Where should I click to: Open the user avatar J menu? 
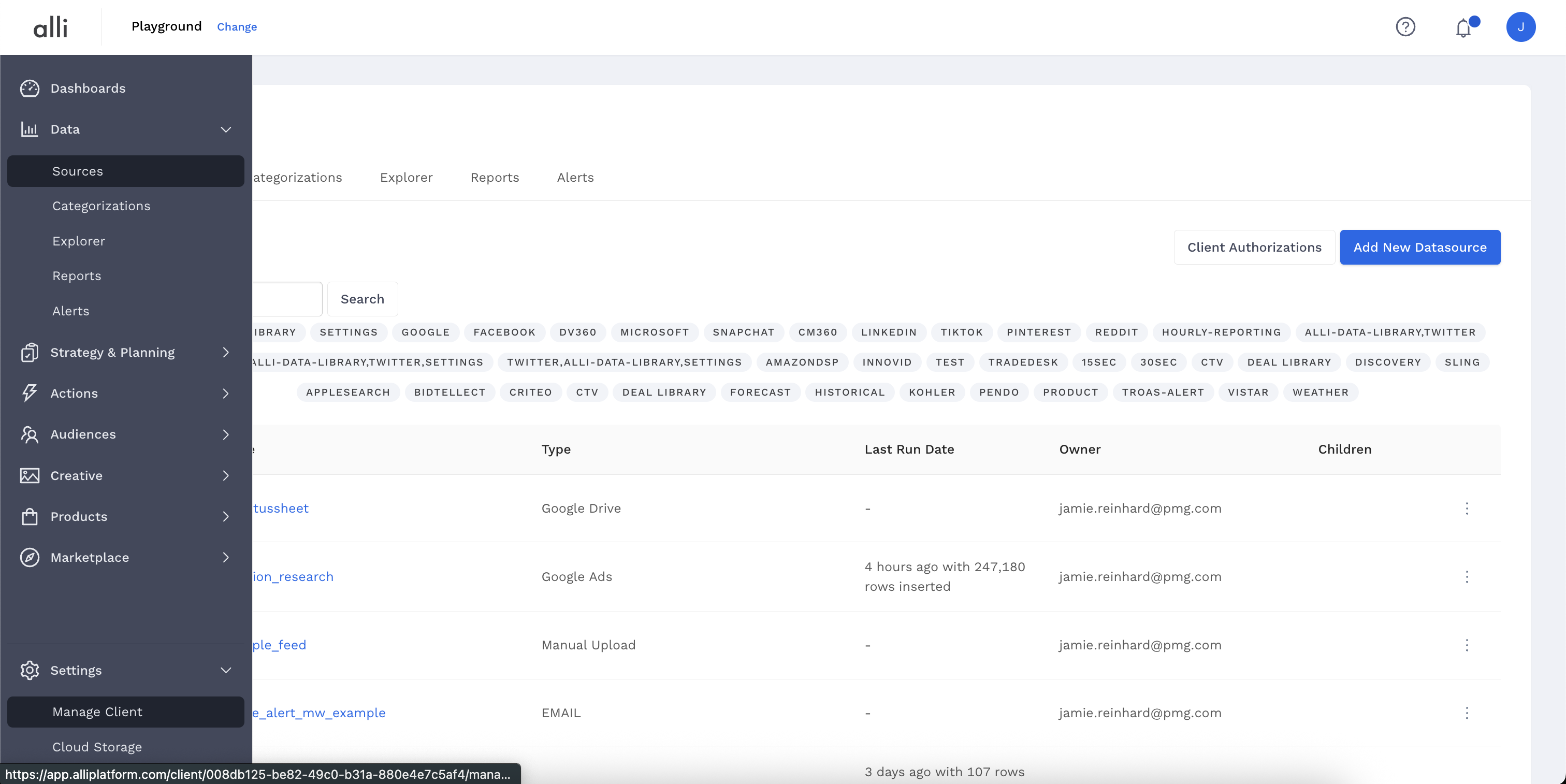pyautogui.click(x=1520, y=27)
